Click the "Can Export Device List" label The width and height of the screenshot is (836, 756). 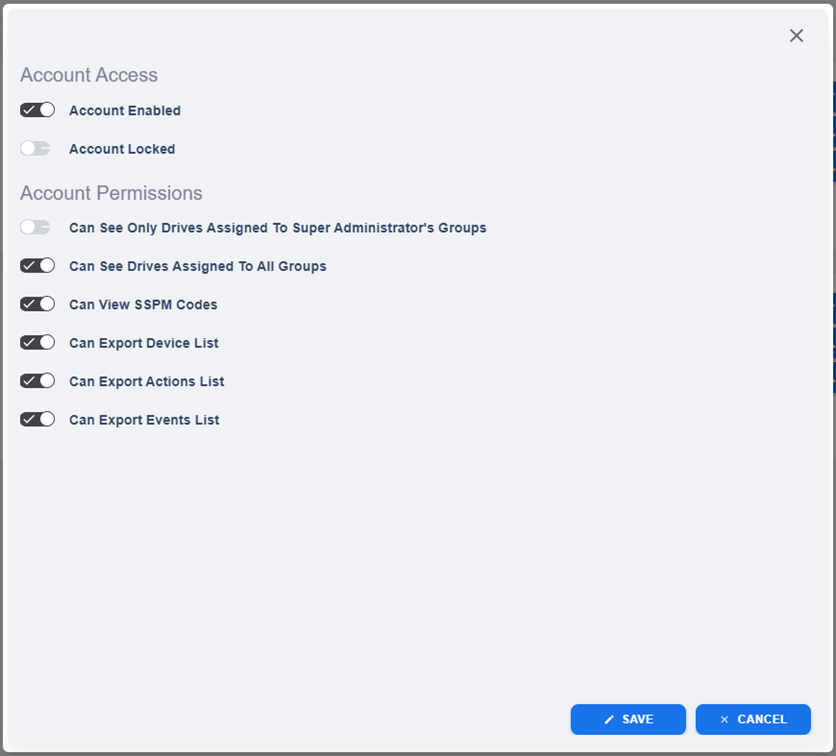[x=144, y=343]
